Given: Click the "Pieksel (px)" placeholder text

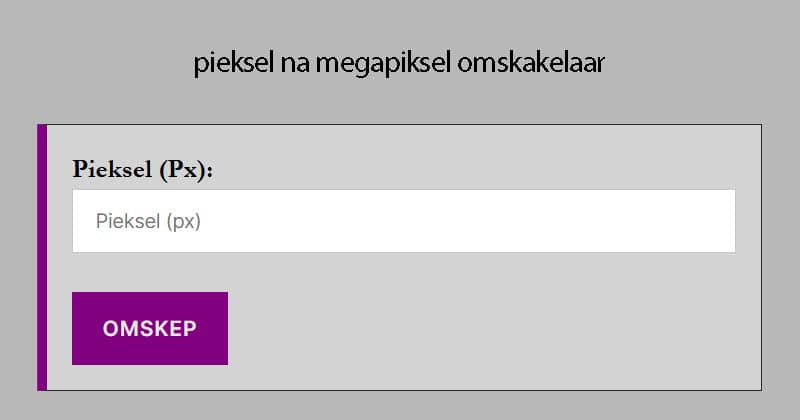Looking at the screenshot, I should pos(148,221).
